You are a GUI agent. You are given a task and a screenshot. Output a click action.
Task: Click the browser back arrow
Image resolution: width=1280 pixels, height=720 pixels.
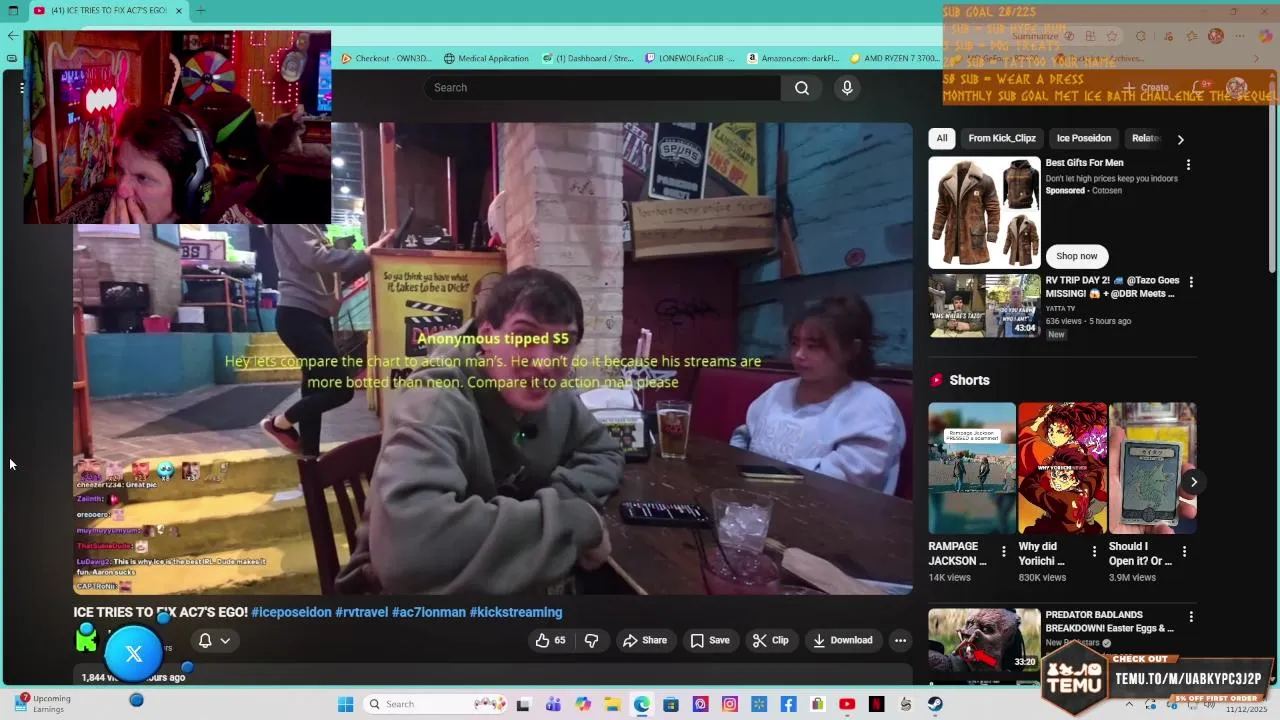point(12,35)
